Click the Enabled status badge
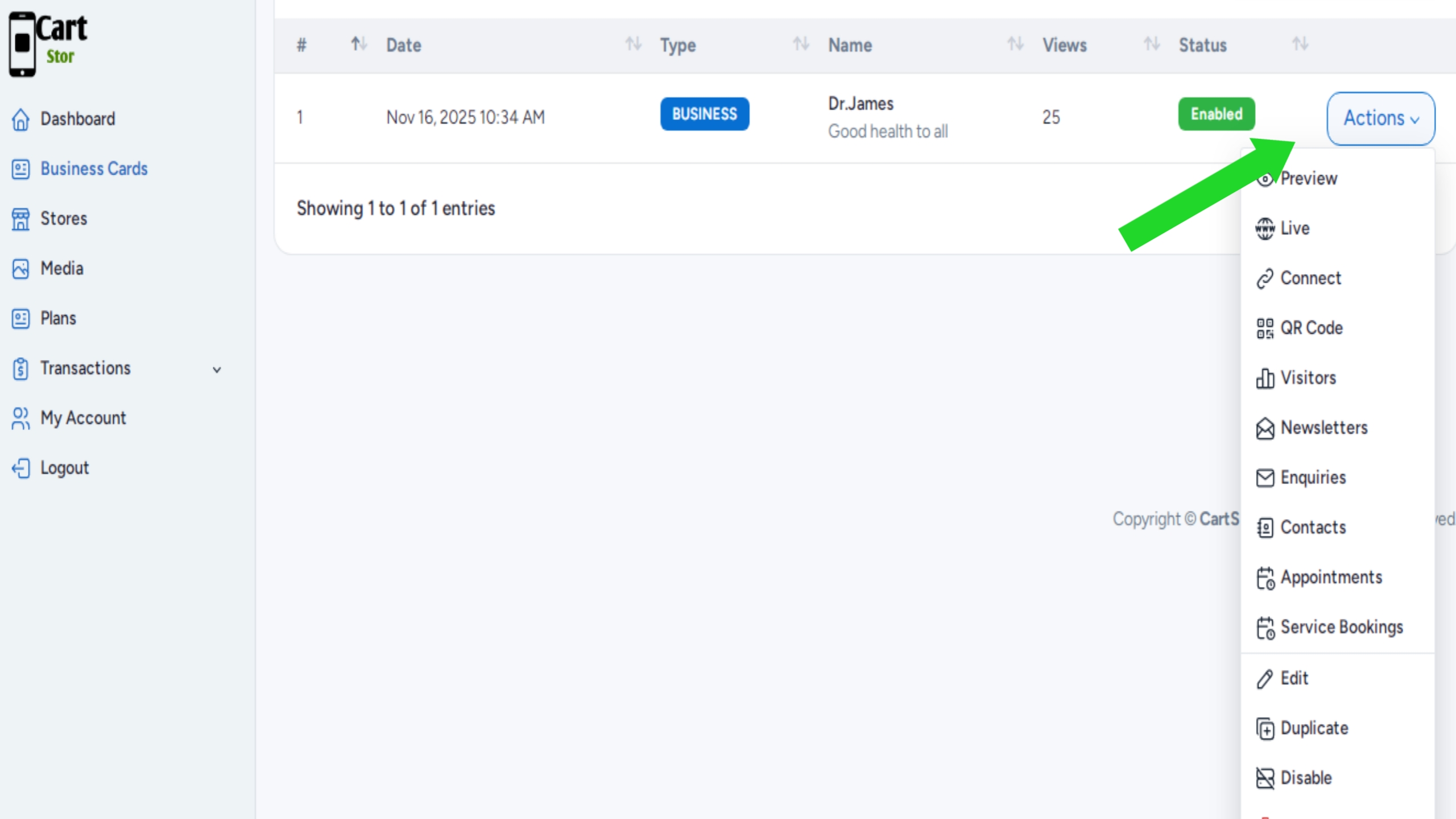The width and height of the screenshot is (1456, 819). coord(1216,114)
